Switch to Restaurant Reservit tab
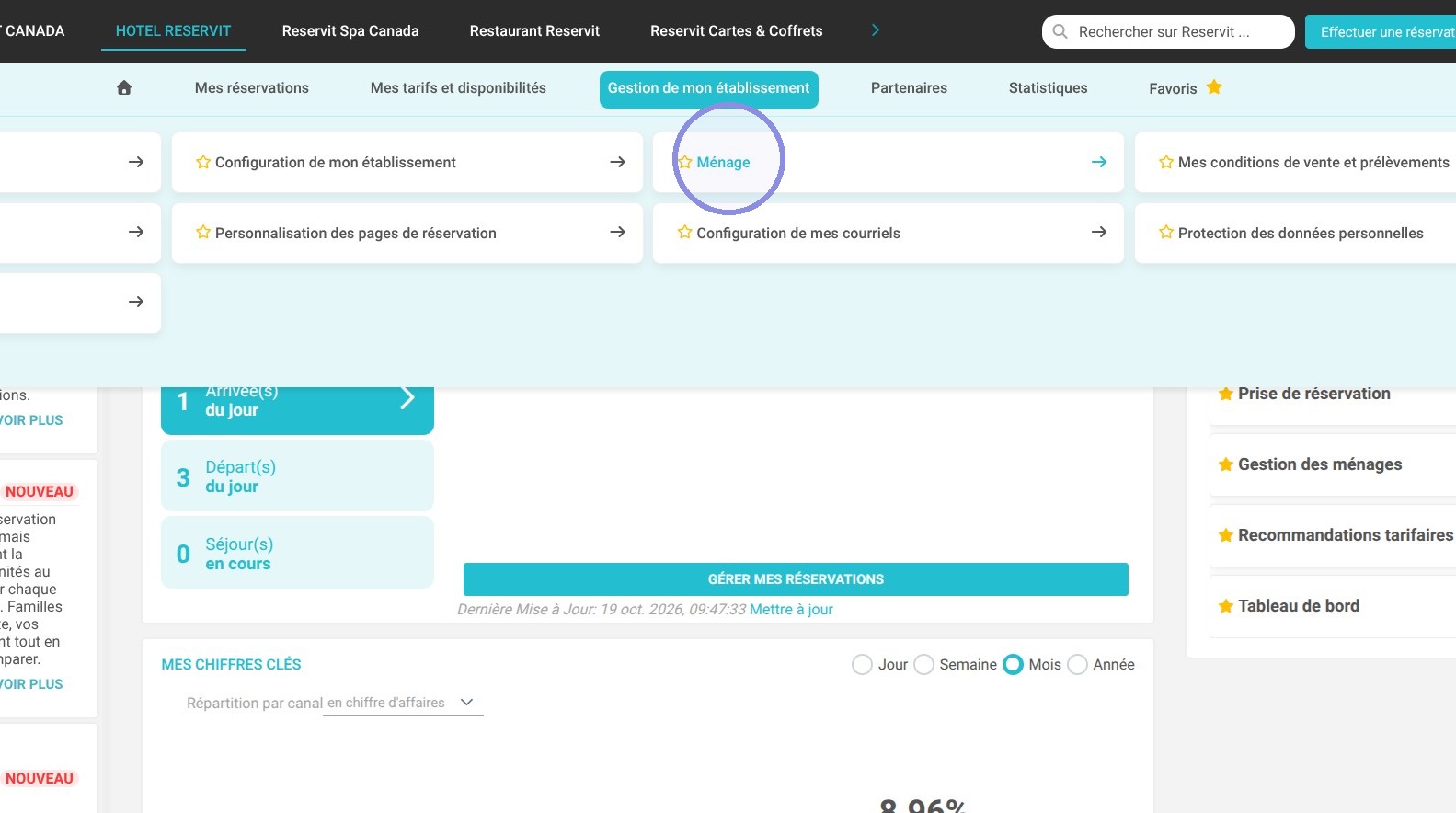The height and width of the screenshot is (813, 1456). pyautogui.click(x=534, y=30)
